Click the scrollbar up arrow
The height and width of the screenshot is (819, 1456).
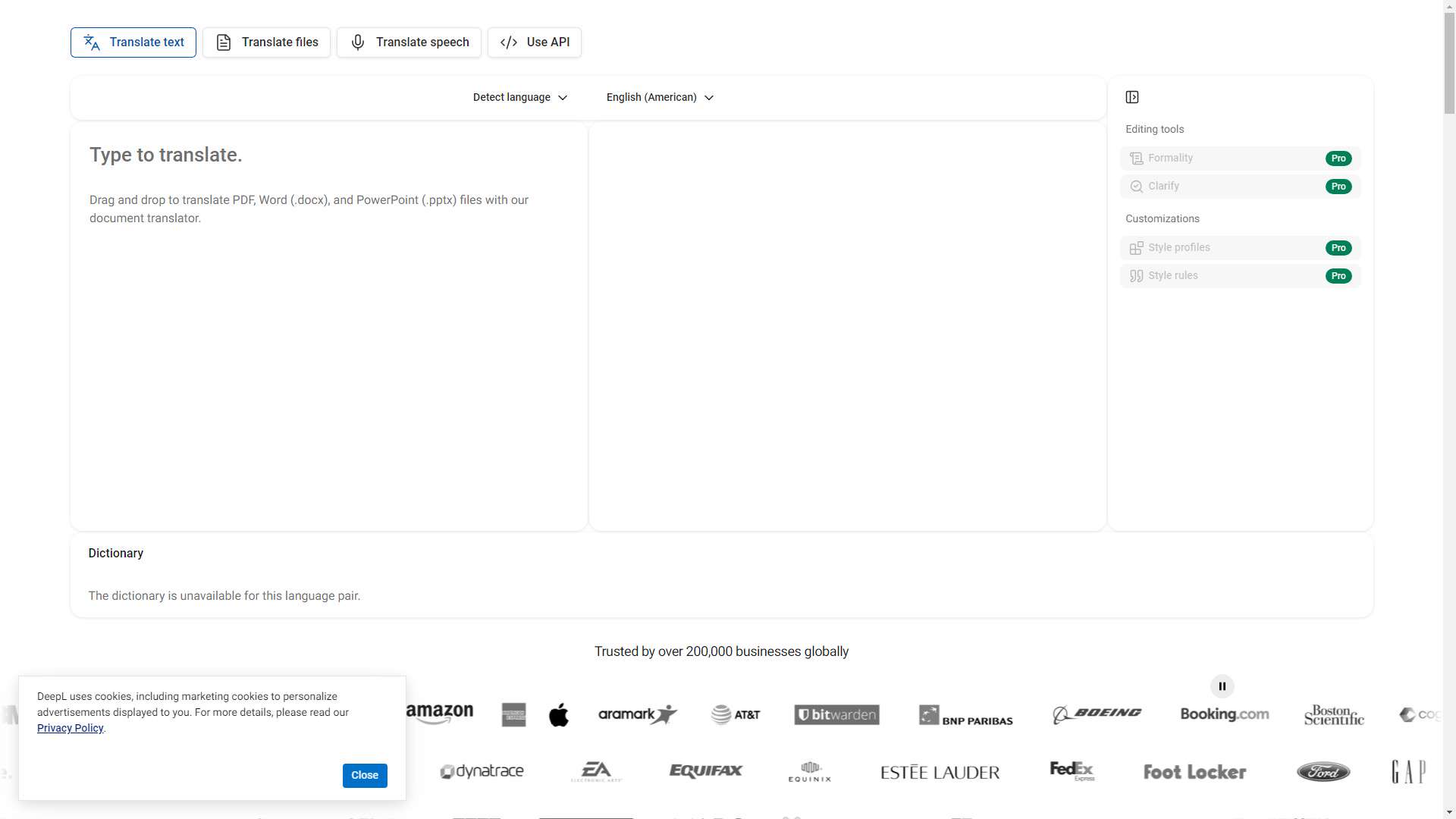[x=1449, y=6]
